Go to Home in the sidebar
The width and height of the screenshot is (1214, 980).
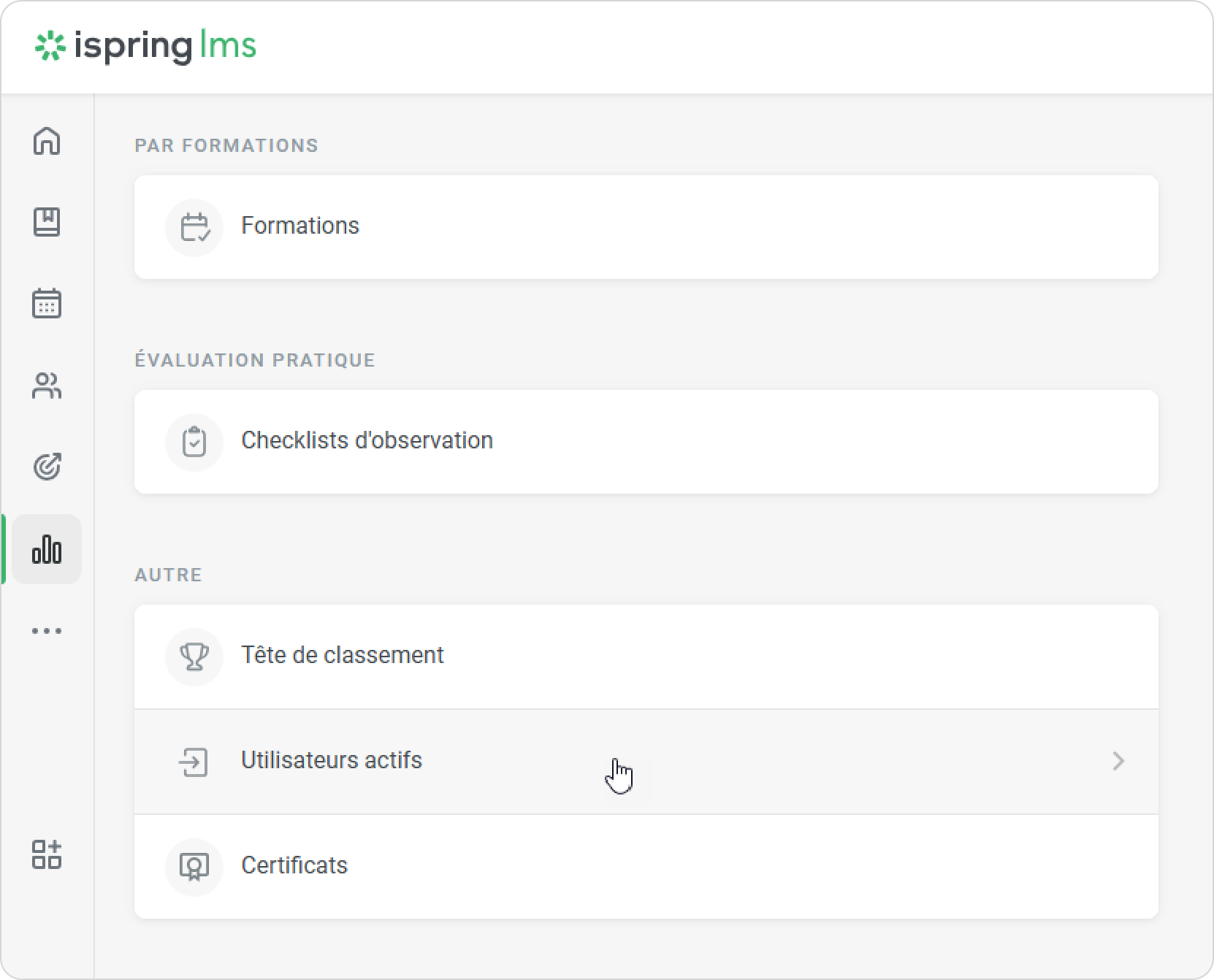[x=47, y=141]
